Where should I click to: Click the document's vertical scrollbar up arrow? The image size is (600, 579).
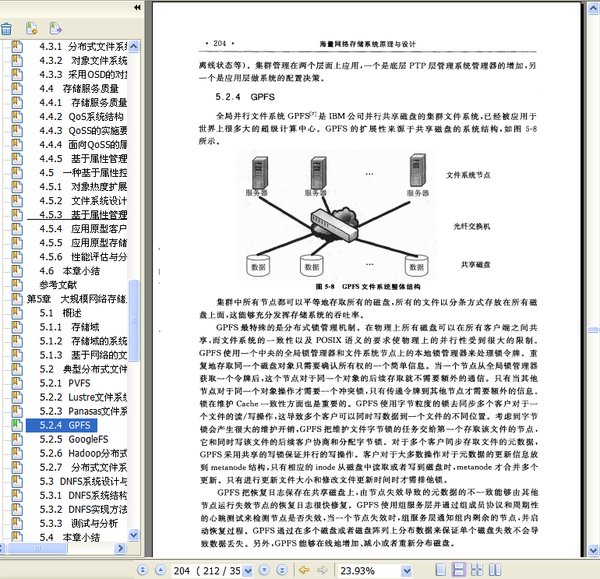click(592, 8)
